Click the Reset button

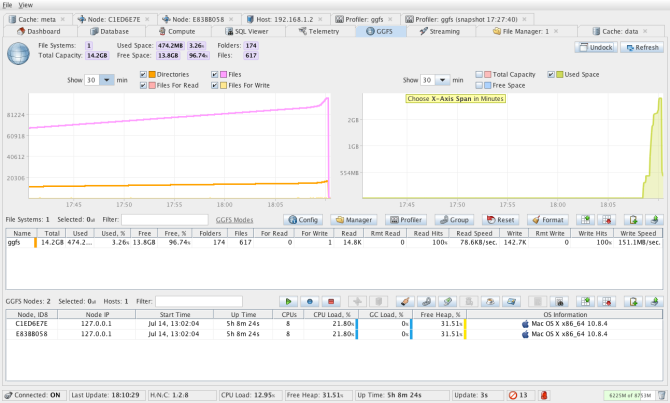(501, 220)
